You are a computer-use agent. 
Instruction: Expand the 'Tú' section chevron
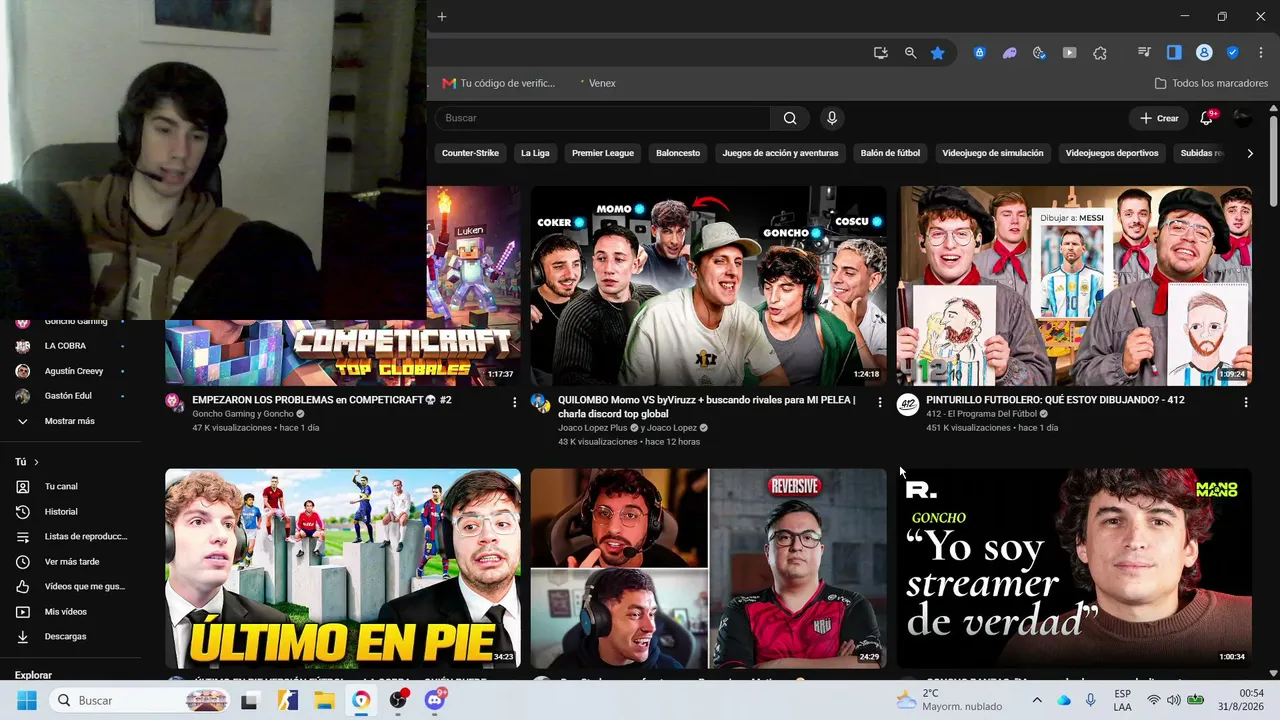pos(36,462)
